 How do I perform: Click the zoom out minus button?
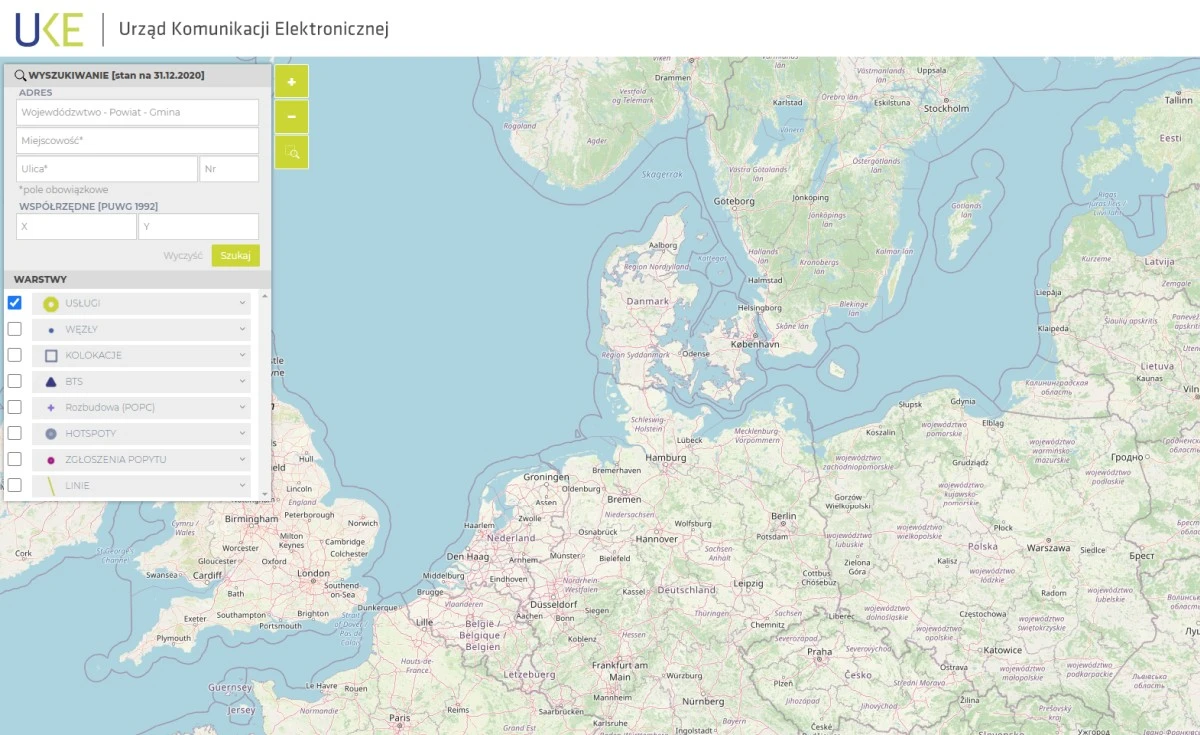tap(291, 117)
